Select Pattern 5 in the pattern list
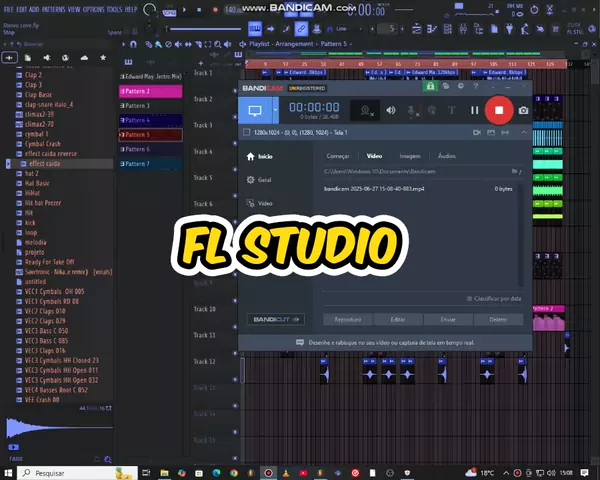The height and width of the screenshot is (480, 600). coord(137,134)
